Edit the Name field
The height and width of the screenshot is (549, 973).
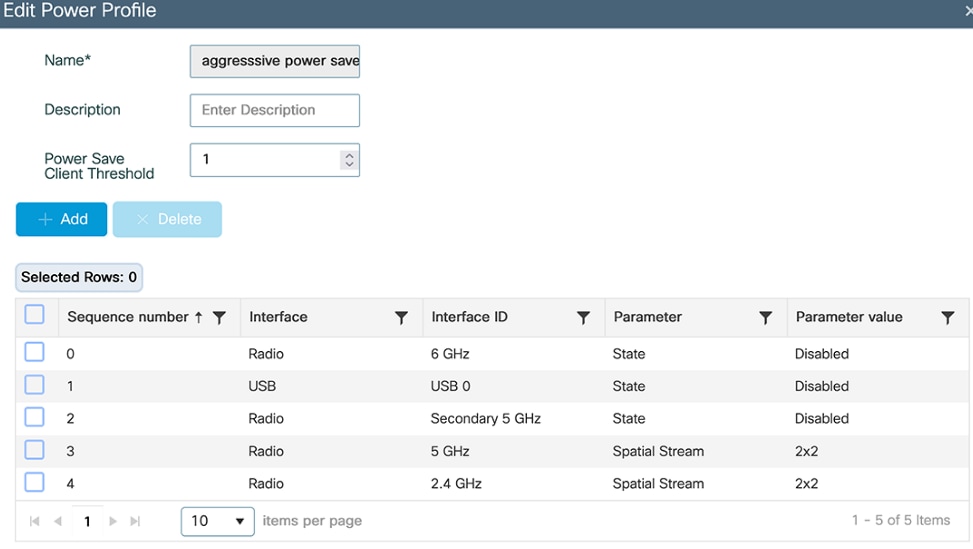tap(275, 61)
